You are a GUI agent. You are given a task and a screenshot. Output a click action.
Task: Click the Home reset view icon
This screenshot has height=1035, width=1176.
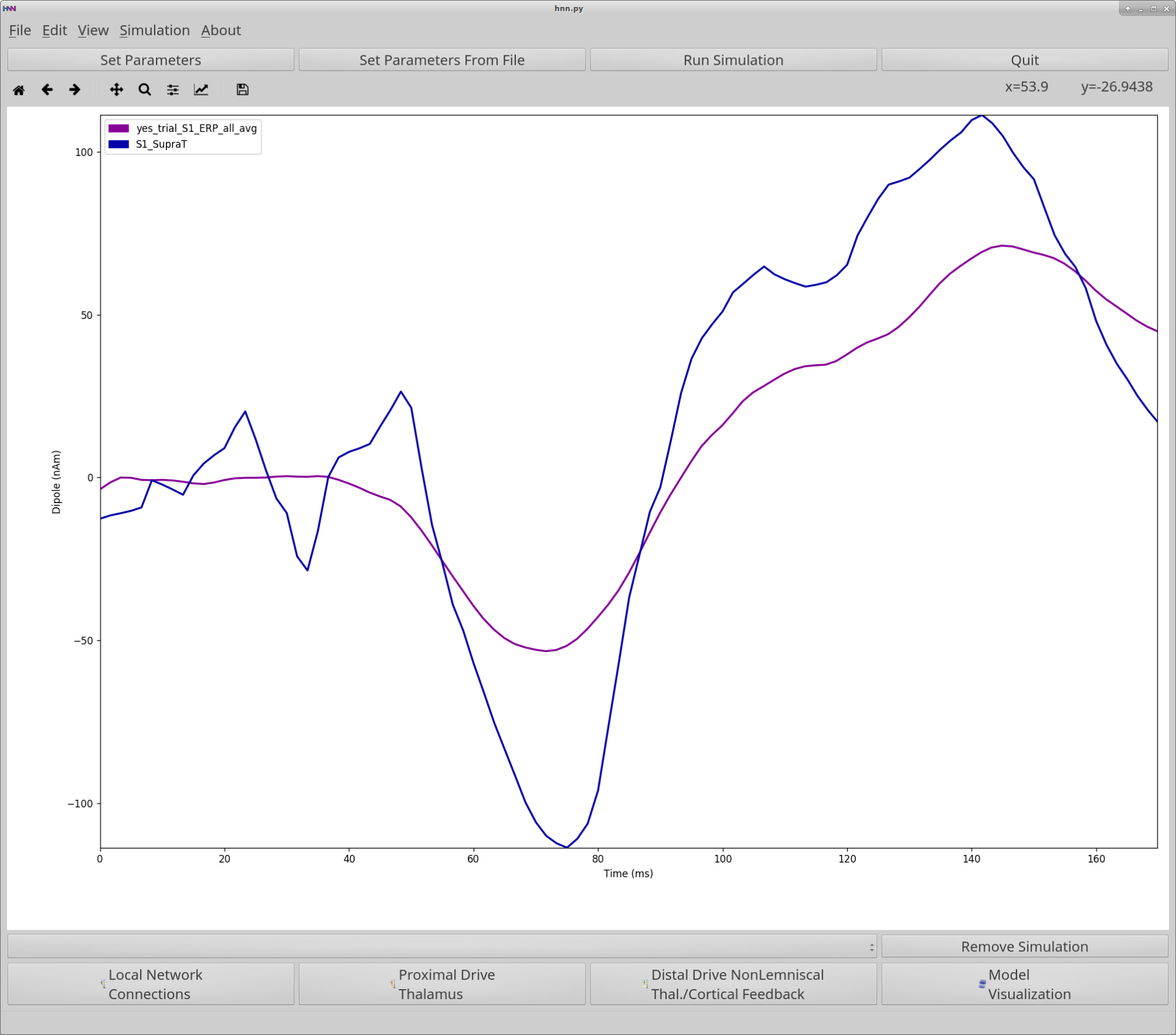coord(19,89)
